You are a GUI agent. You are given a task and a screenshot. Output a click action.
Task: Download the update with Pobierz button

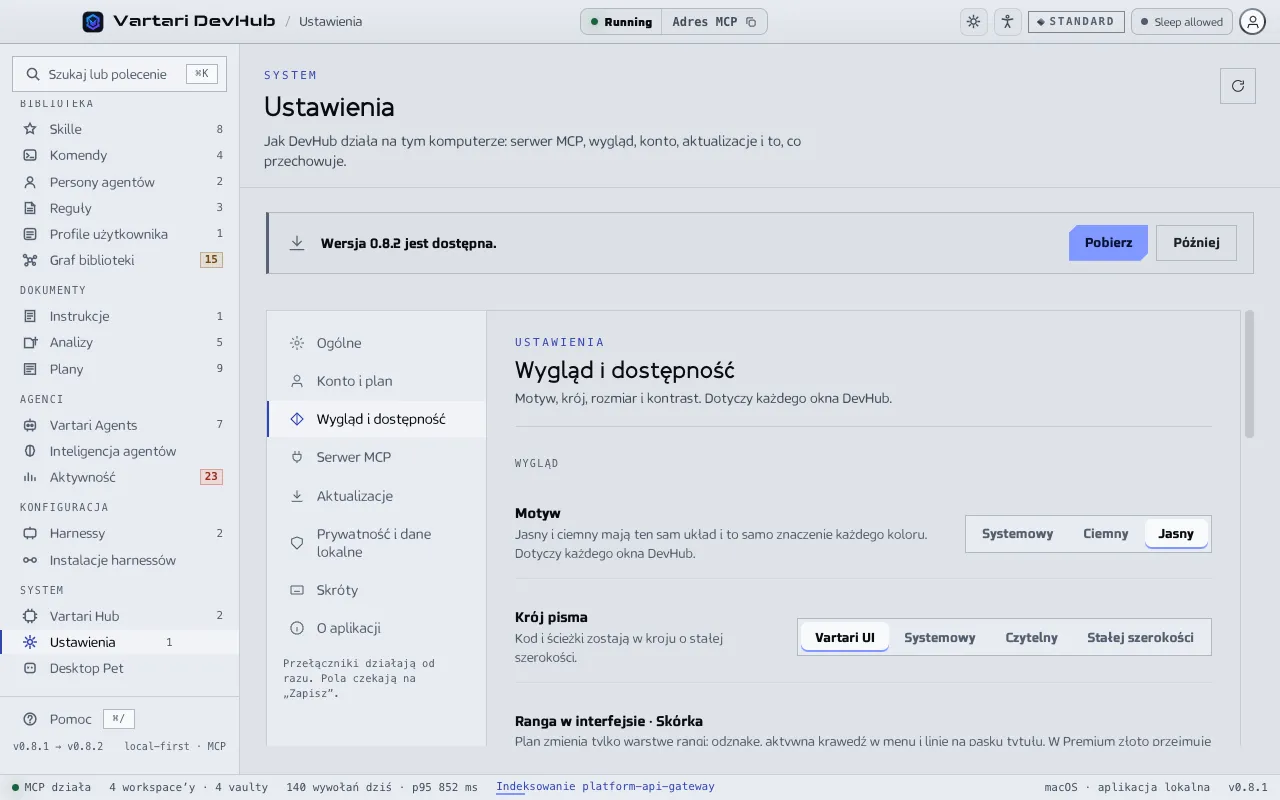pos(1108,243)
